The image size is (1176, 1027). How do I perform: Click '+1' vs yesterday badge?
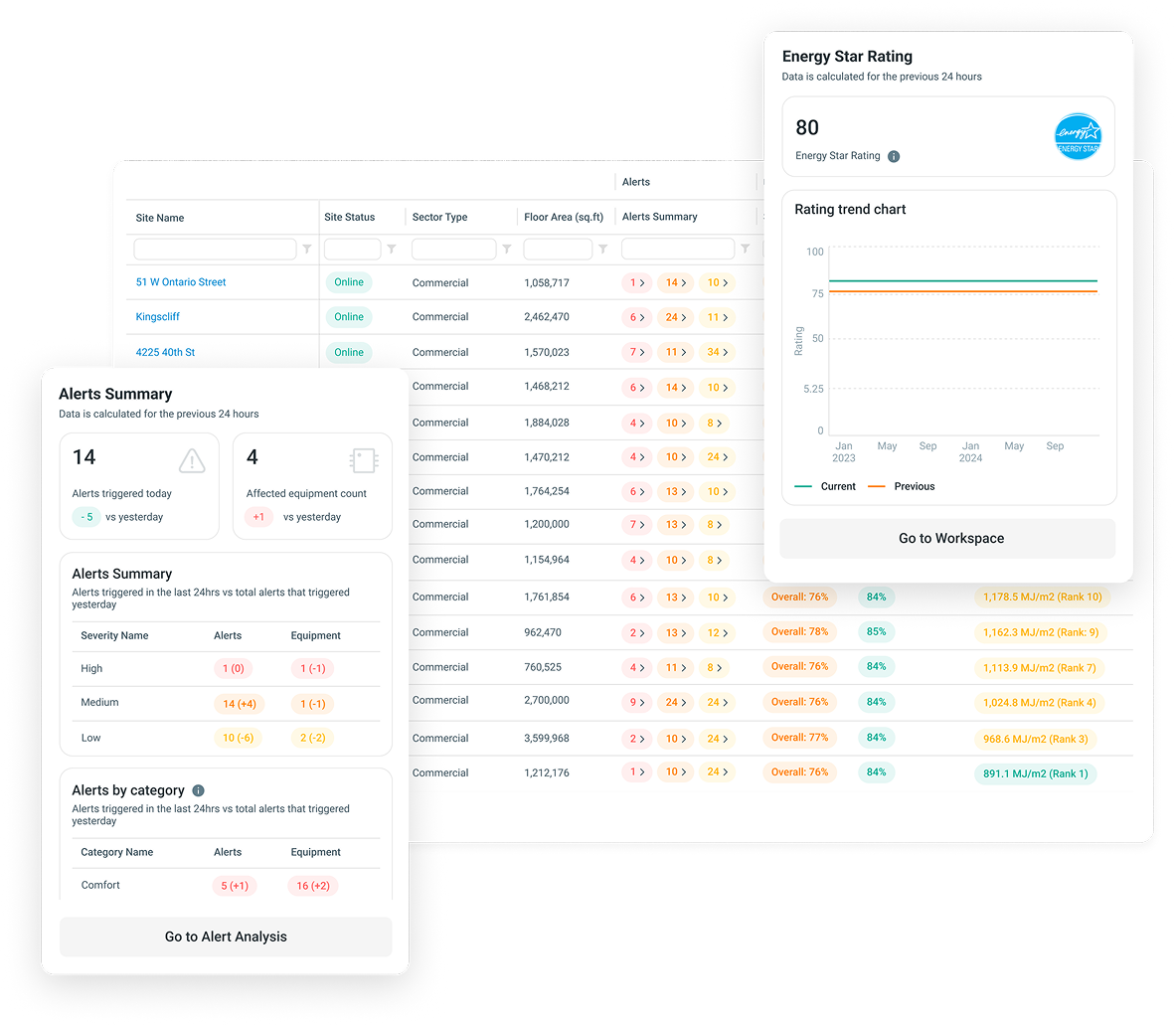click(258, 517)
